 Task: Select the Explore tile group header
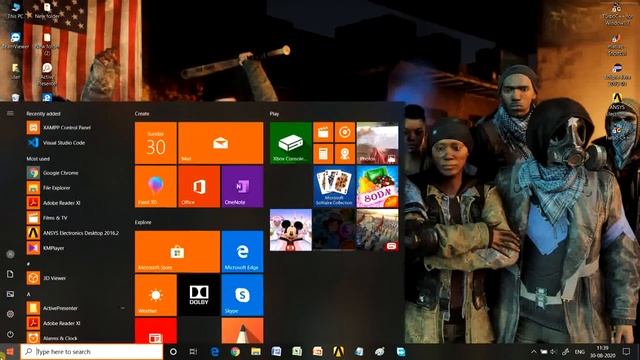(143, 222)
